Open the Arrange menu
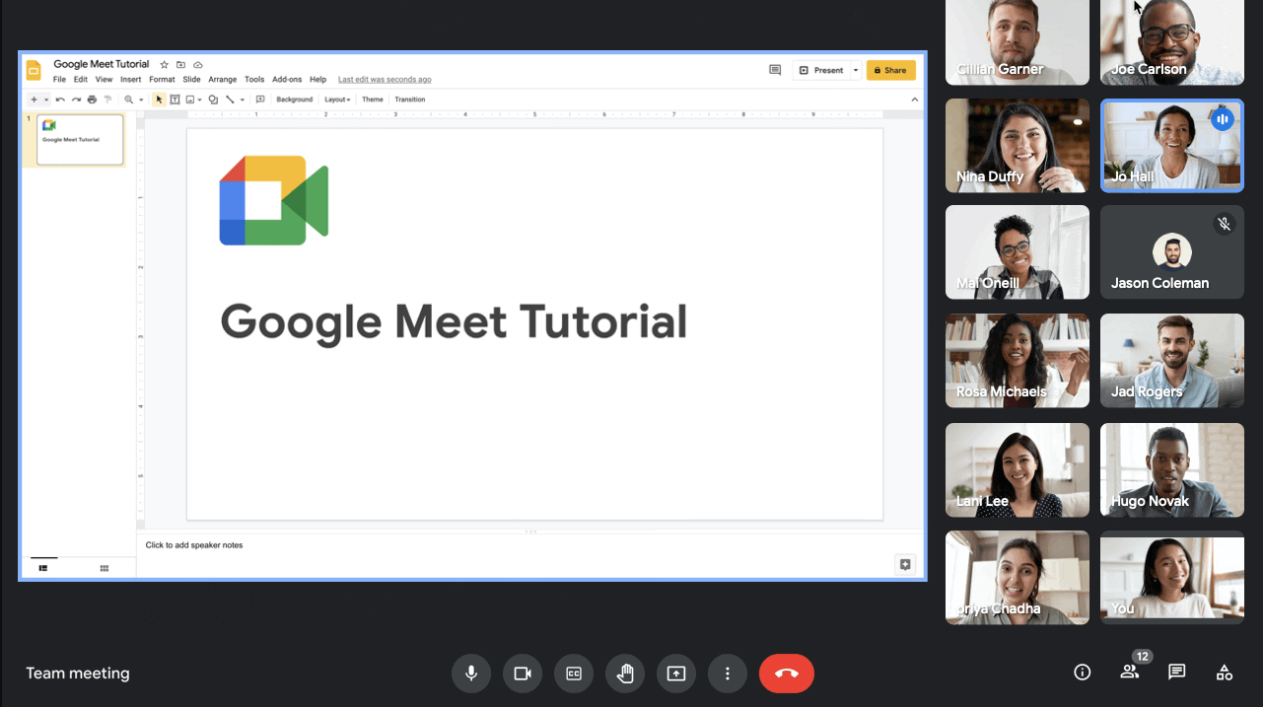 coord(222,80)
